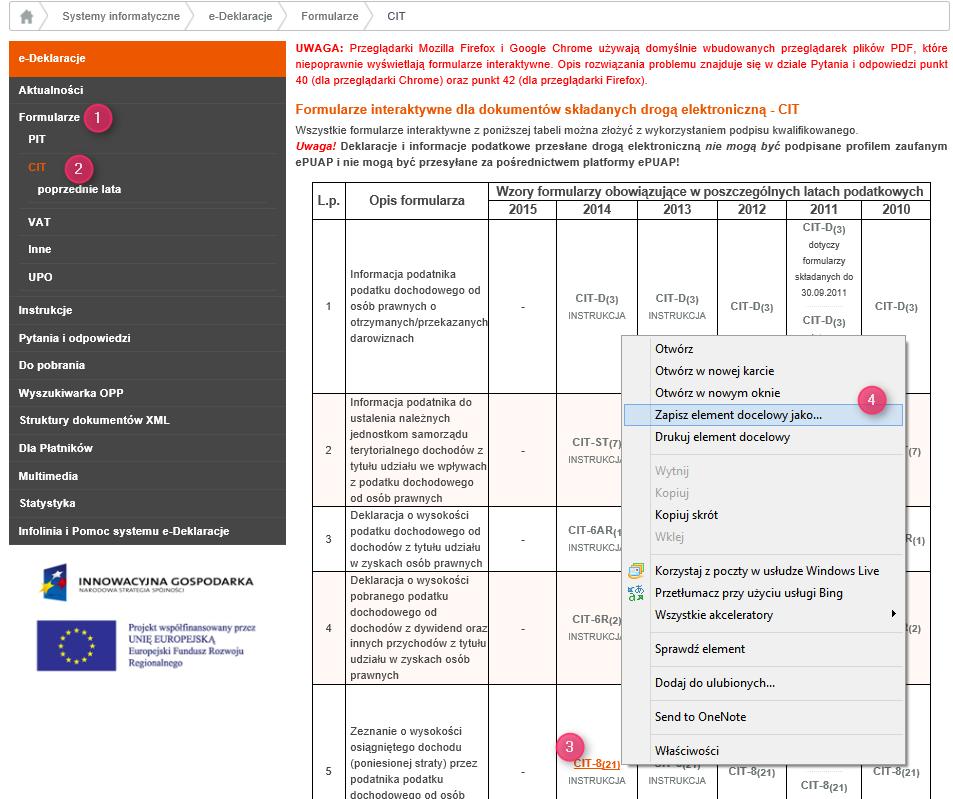
Task: Click the CIT breadcrumb item
Action: tap(396, 16)
